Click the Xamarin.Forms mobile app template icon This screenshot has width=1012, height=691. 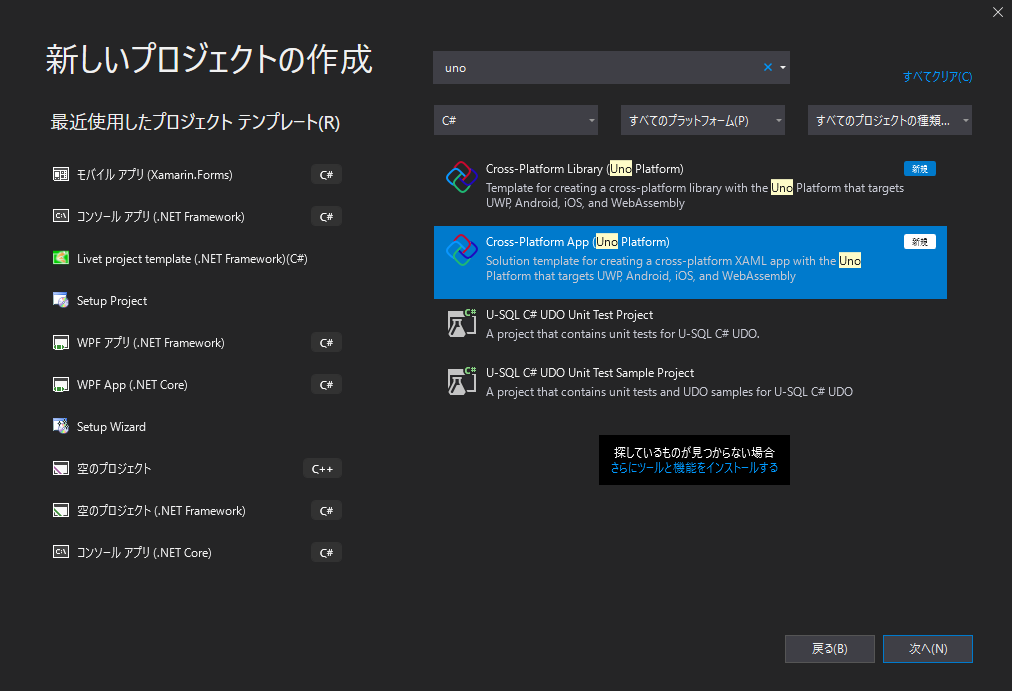61,174
